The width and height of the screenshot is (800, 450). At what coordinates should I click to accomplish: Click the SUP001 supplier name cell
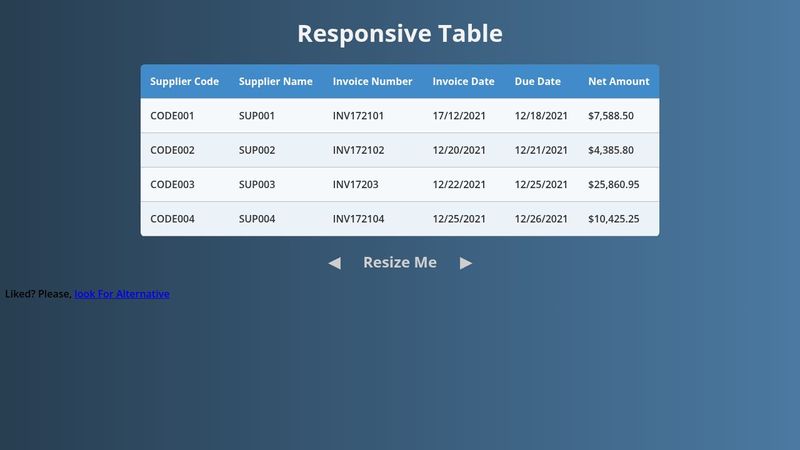point(257,116)
